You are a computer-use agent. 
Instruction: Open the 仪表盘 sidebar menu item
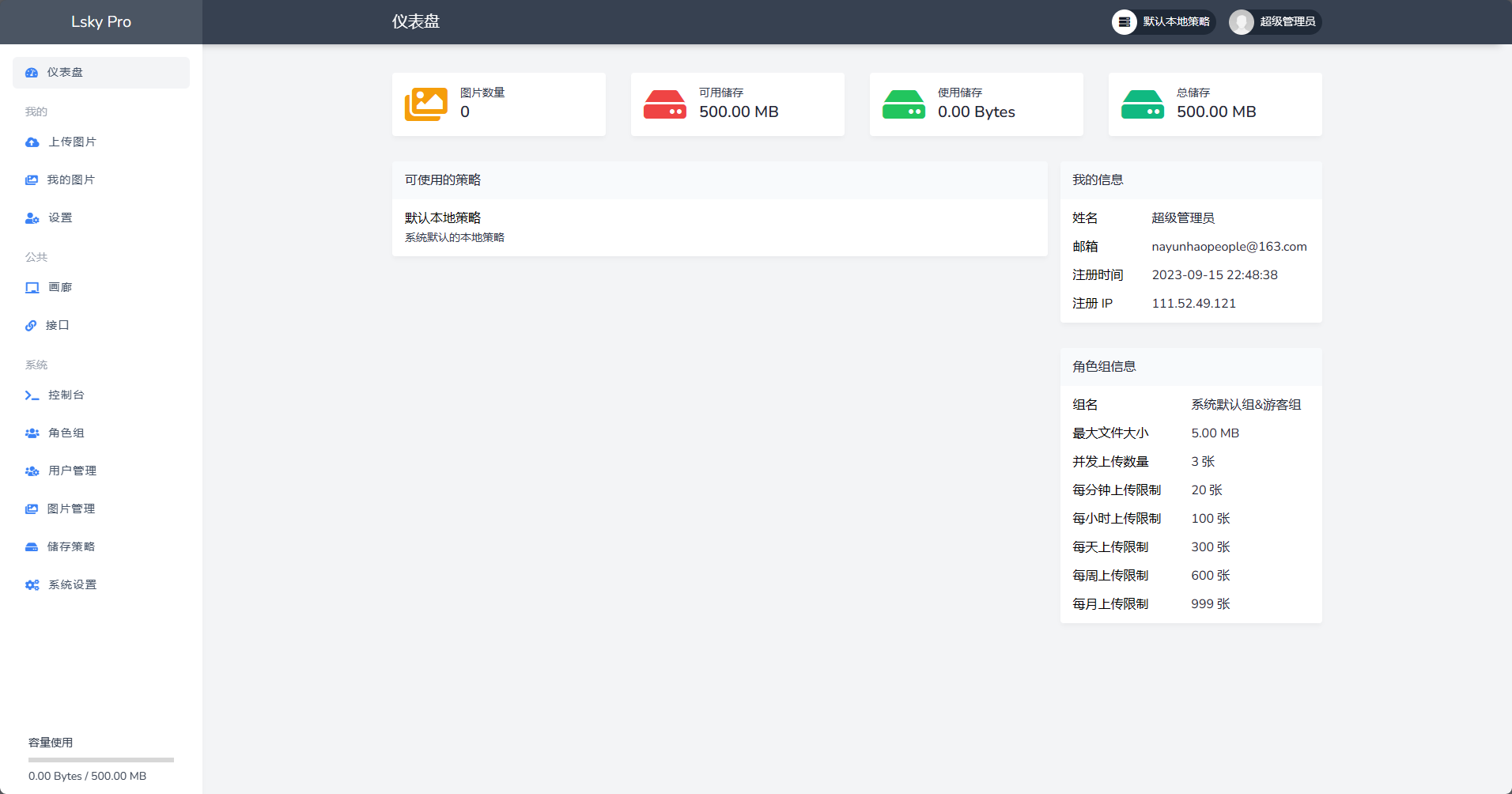[x=101, y=73]
